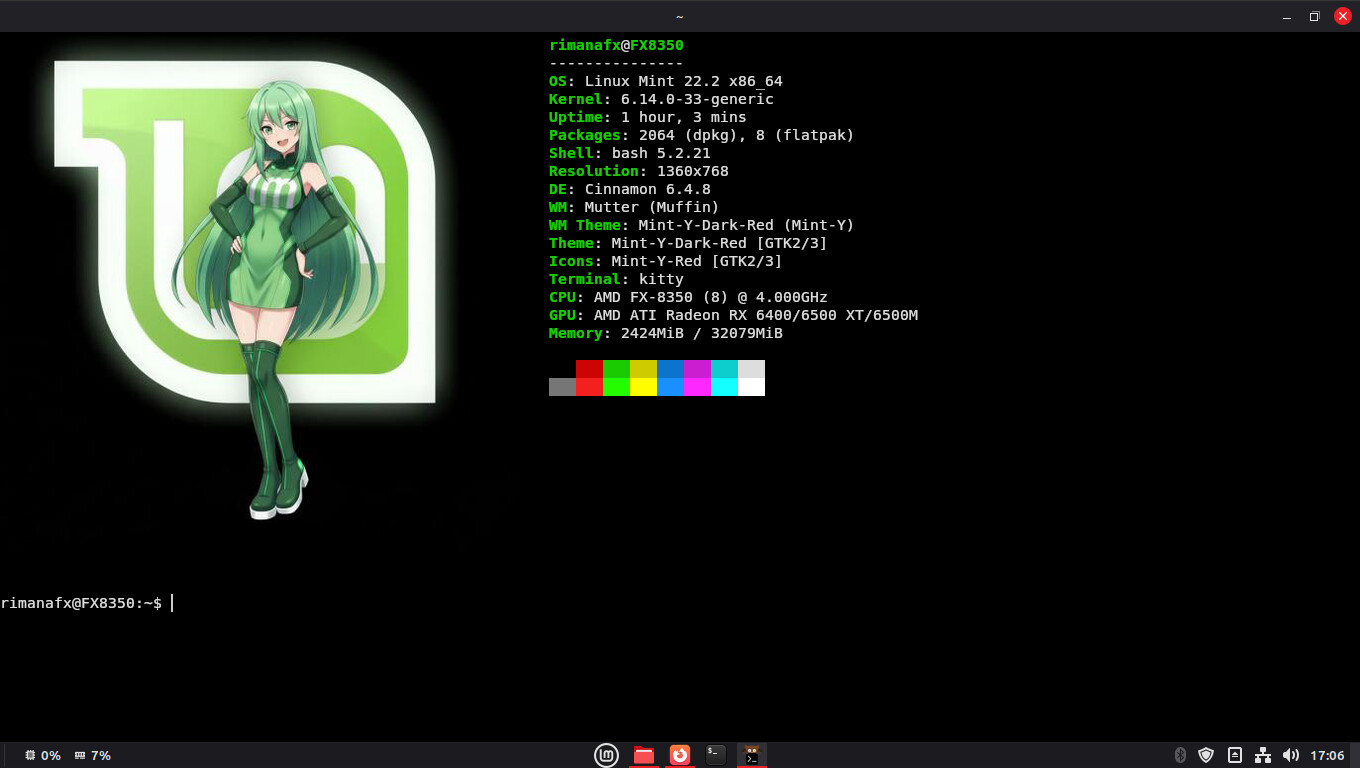Launch Firefox from the panel
Viewport: 1360px width, 768px height.
click(x=680, y=755)
